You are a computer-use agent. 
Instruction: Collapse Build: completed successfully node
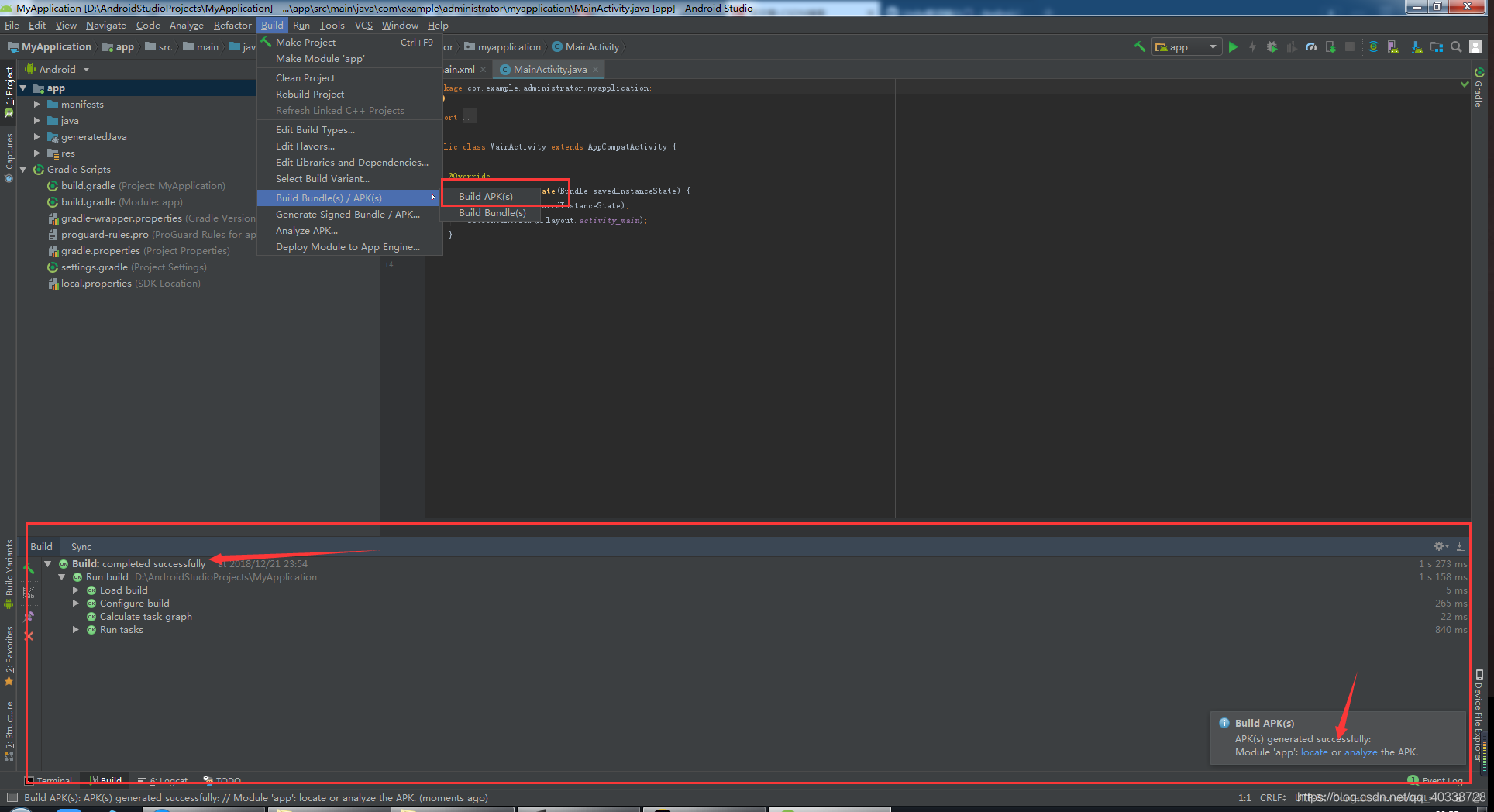pyautogui.click(x=48, y=564)
